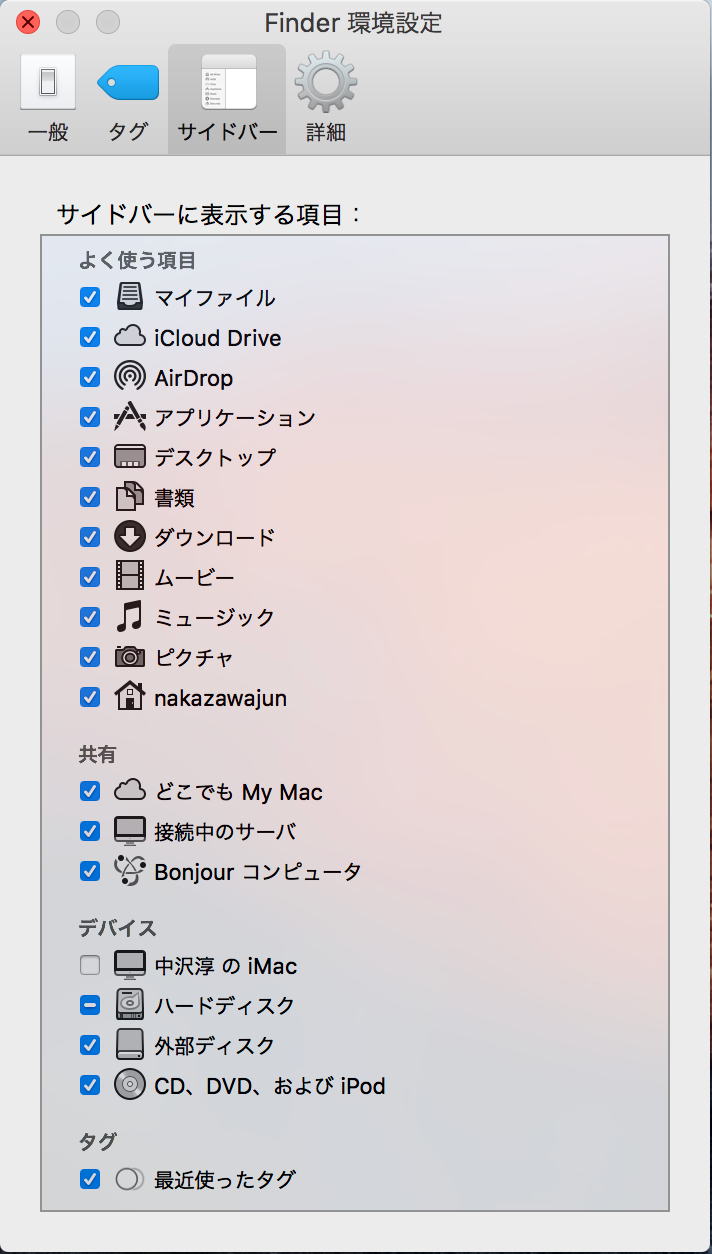Click the 中沢淳 の iMac icon
Image resolution: width=712 pixels, height=1254 pixels.
(x=130, y=965)
